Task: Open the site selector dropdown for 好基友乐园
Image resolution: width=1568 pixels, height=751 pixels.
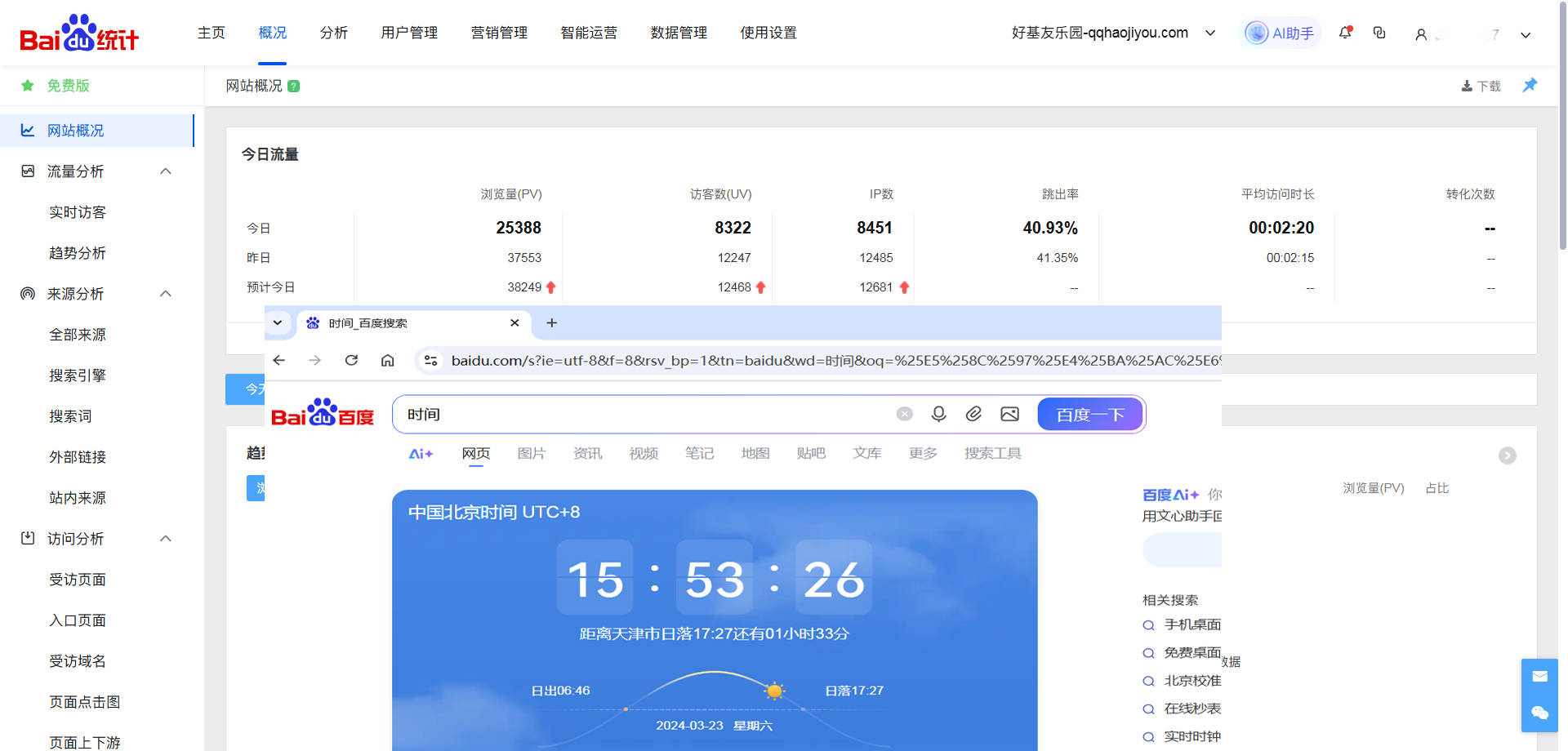Action: point(1210,33)
